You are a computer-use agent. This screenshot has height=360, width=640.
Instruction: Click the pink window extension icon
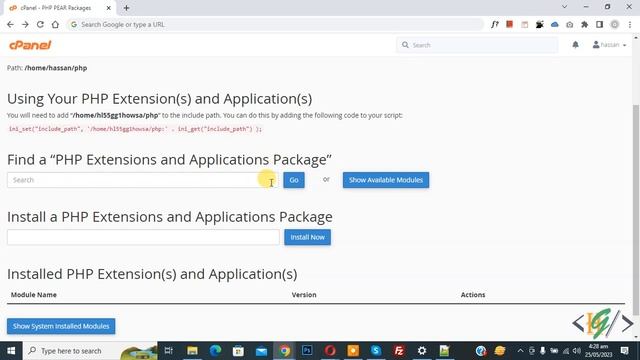click(524, 24)
